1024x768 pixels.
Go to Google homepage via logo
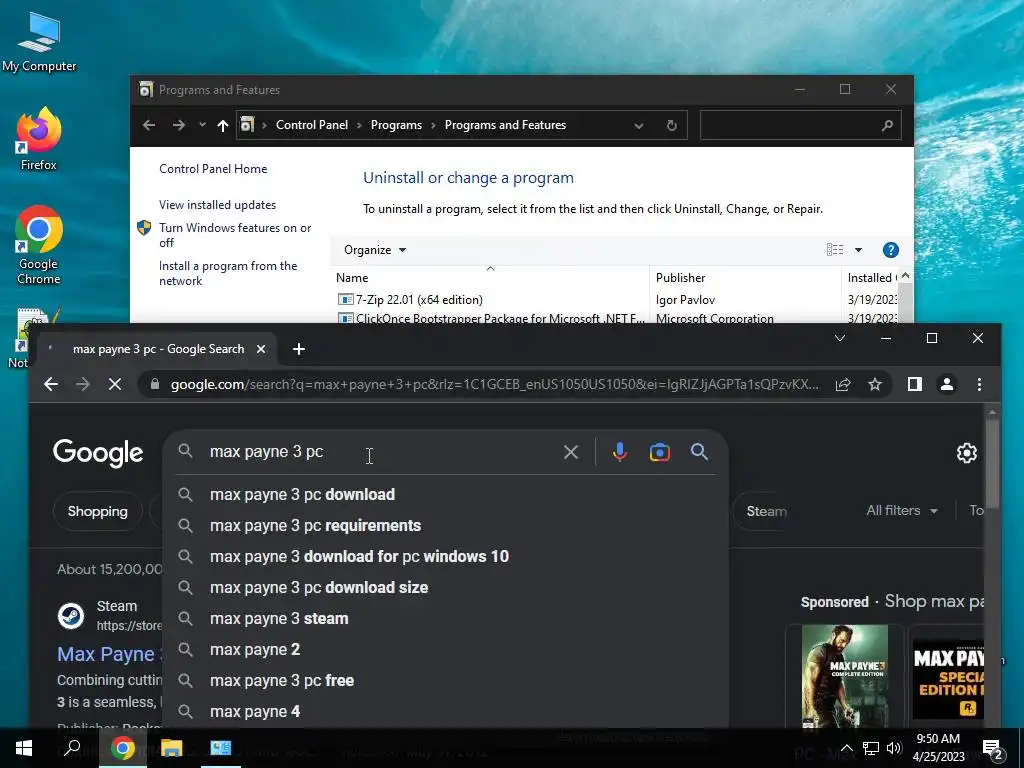98,453
